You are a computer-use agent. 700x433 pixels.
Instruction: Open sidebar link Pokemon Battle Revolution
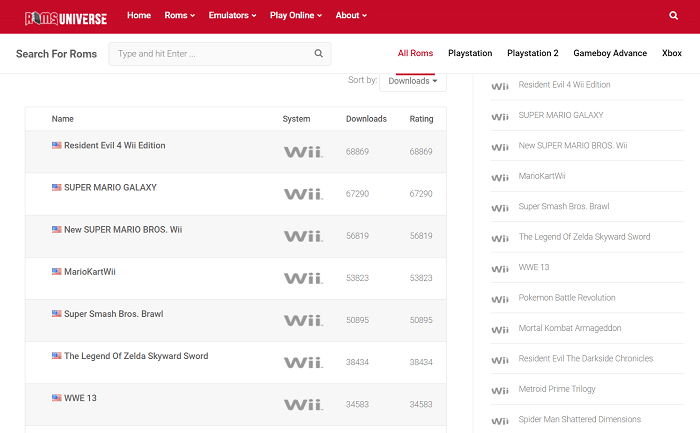(567, 298)
